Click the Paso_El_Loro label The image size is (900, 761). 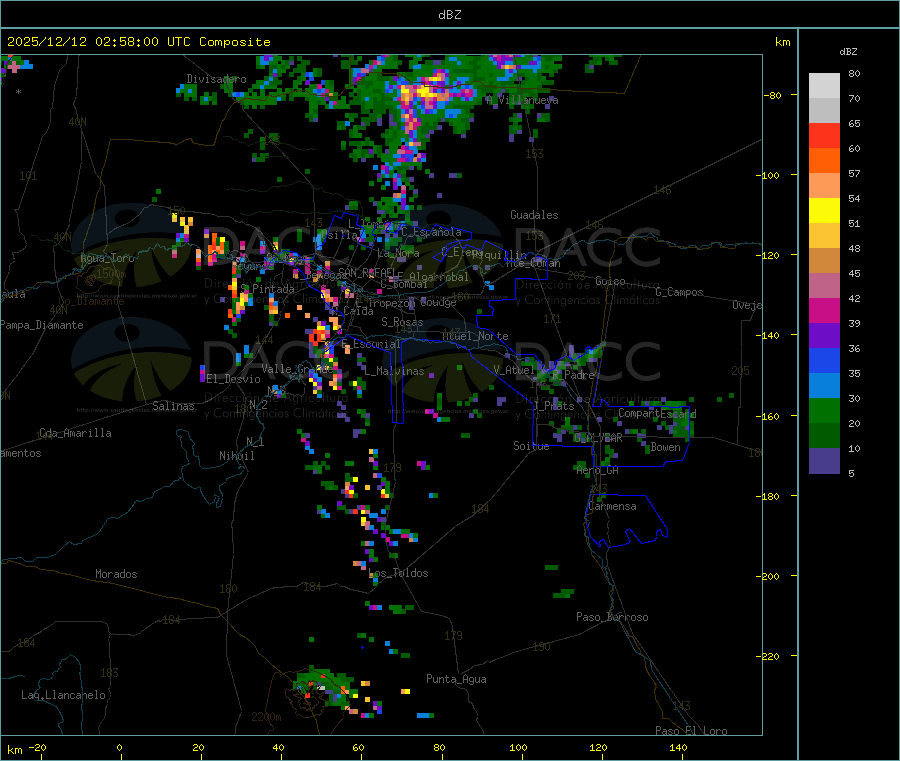point(692,731)
